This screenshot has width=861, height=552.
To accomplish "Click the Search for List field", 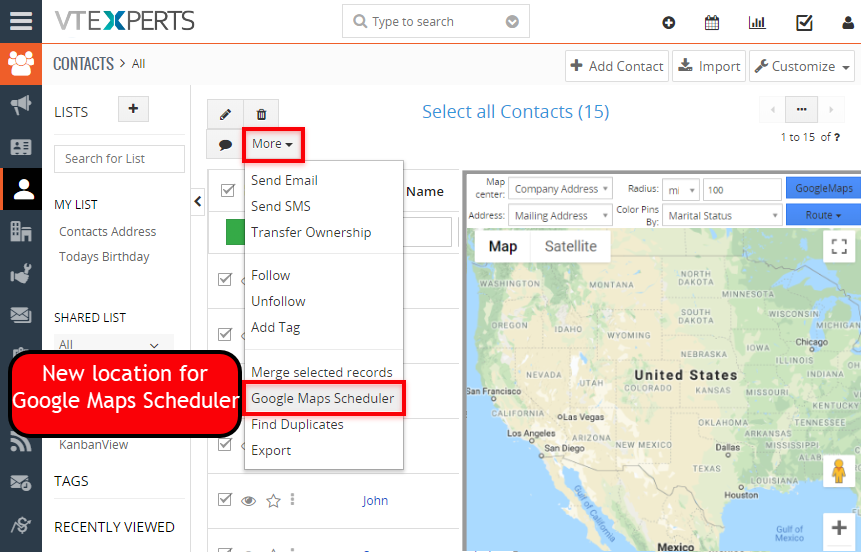I will click(x=119, y=159).
